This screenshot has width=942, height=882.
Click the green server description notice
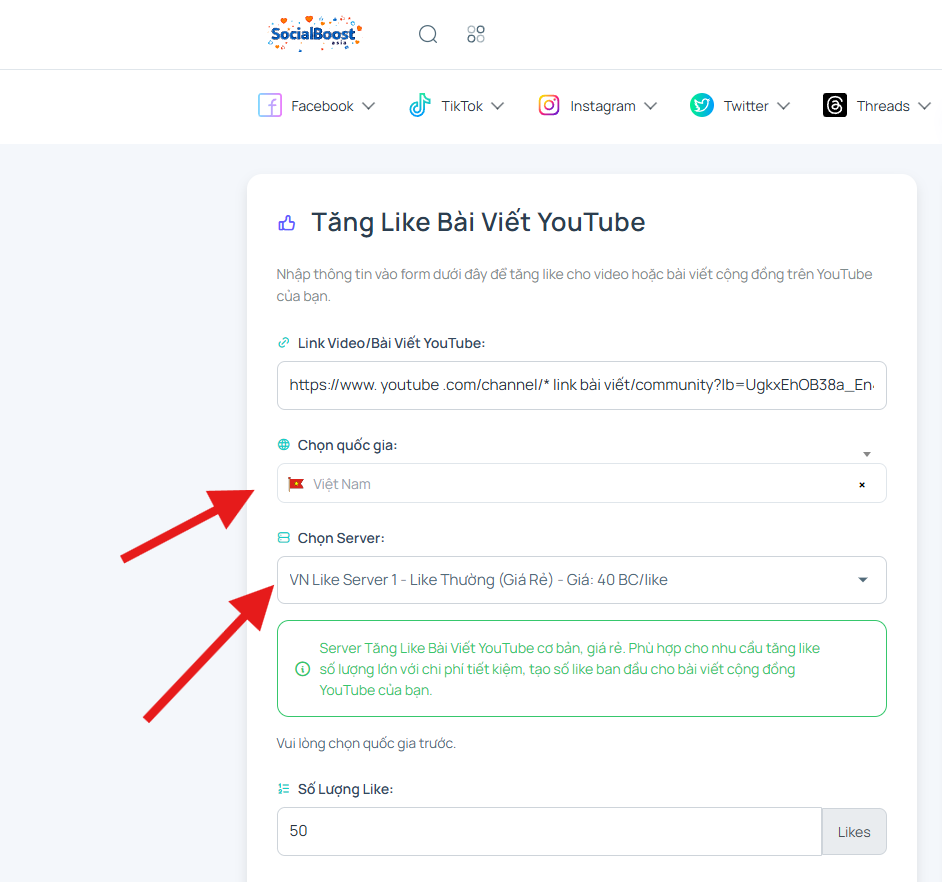click(x=582, y=669)
